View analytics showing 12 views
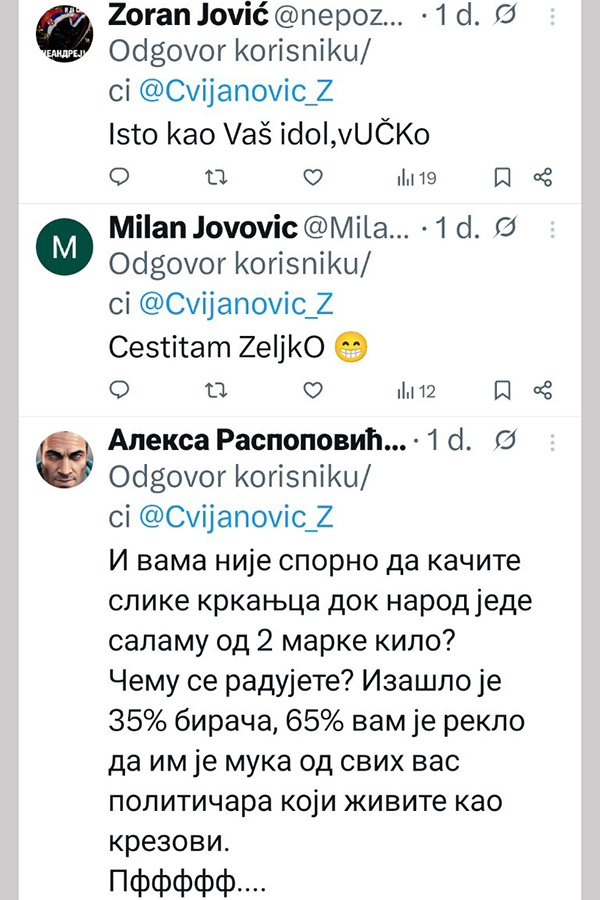The image size is (600, 900). click(417, 390)
